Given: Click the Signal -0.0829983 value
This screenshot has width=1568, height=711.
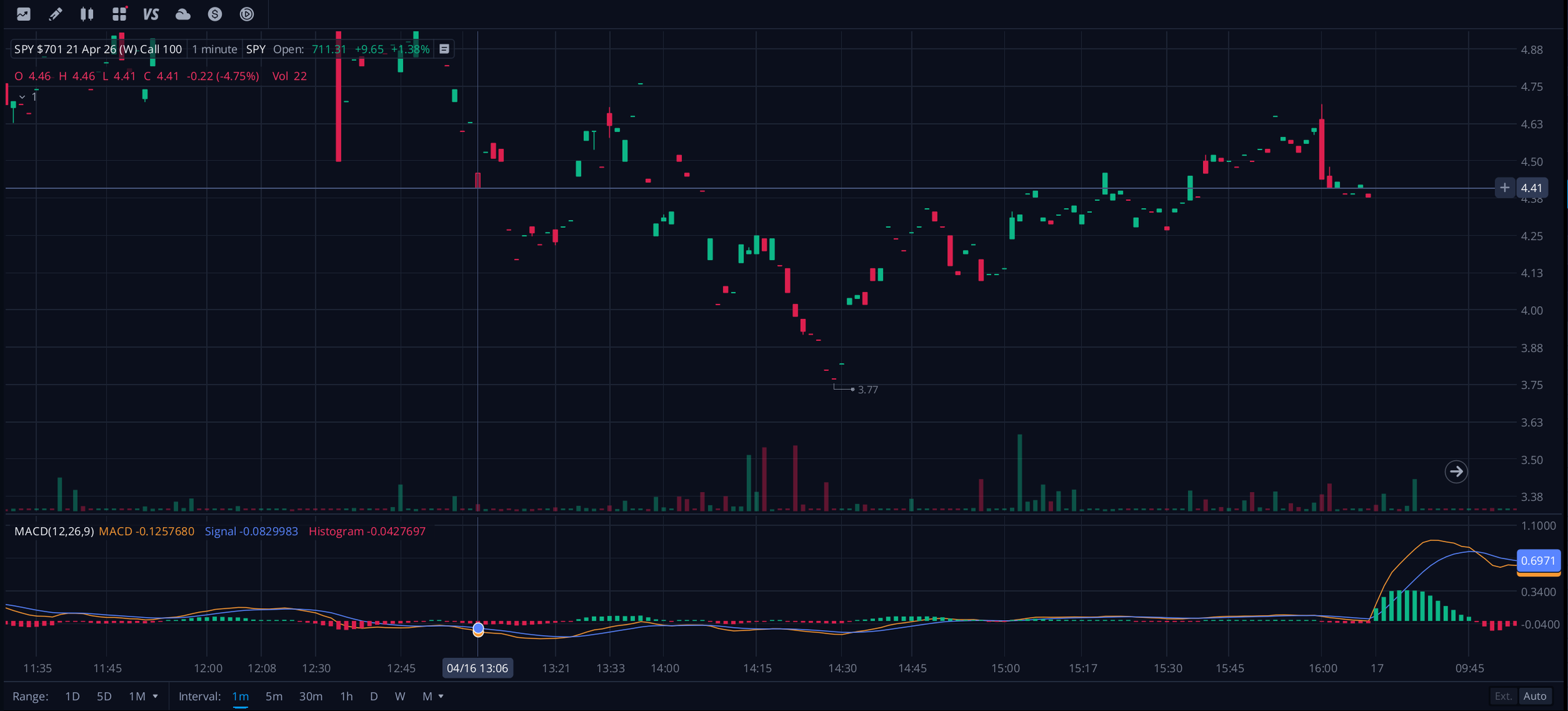Looking at the screenshot, I should click(252, 531).
